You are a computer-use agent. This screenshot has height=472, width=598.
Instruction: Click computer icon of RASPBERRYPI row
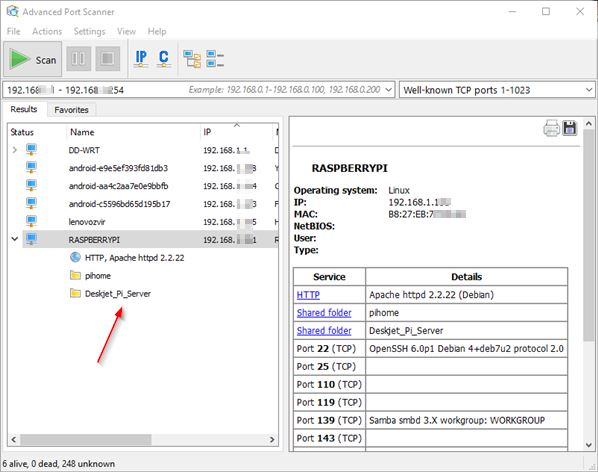tap(31, 239)
